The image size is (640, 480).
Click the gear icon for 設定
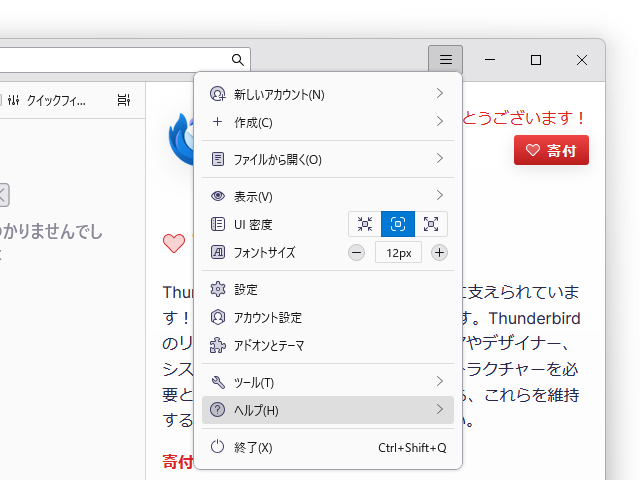pos(218,289)
